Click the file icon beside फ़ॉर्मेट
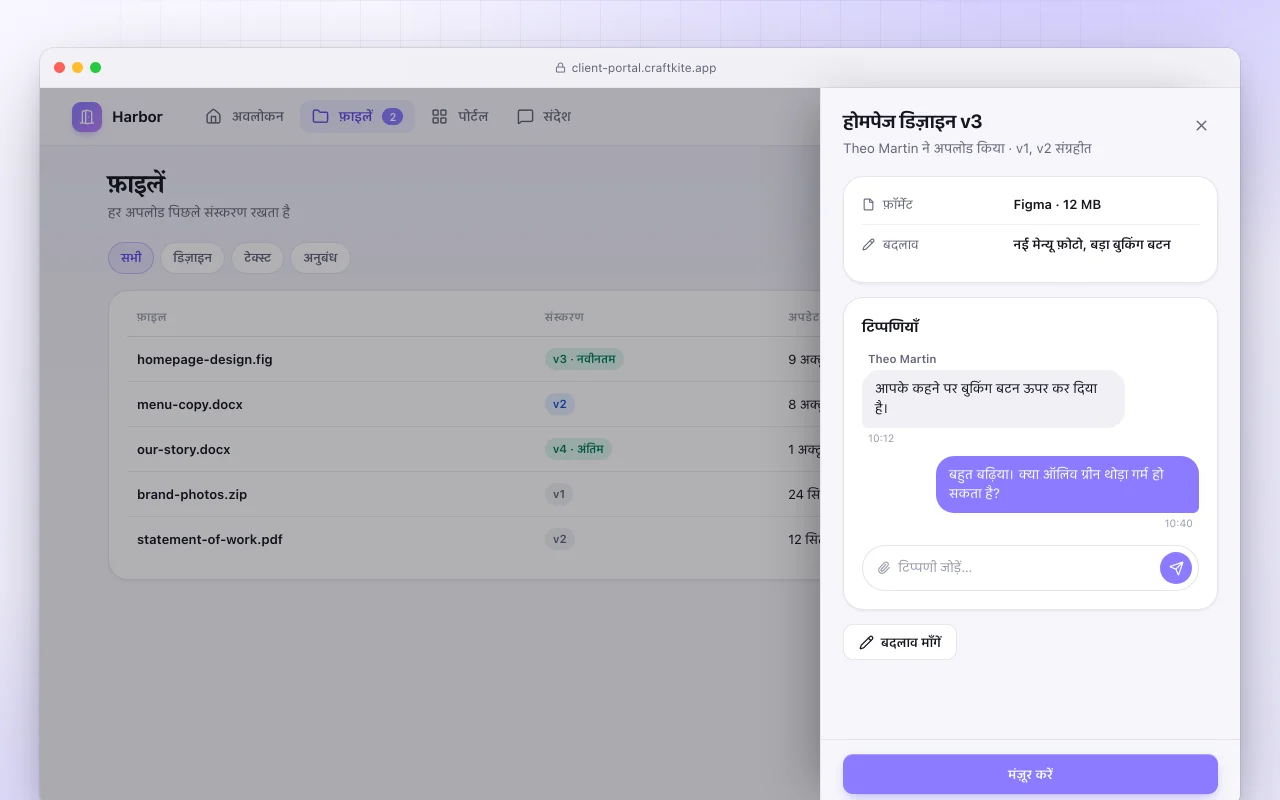This screenshot has height=800, width=1280. 868,205
